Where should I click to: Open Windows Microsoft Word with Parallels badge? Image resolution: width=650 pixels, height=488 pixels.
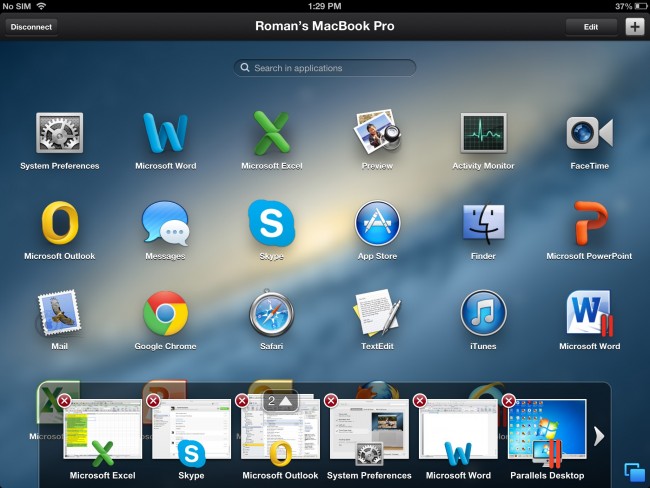pyautogui.click(x=589, y=313)
